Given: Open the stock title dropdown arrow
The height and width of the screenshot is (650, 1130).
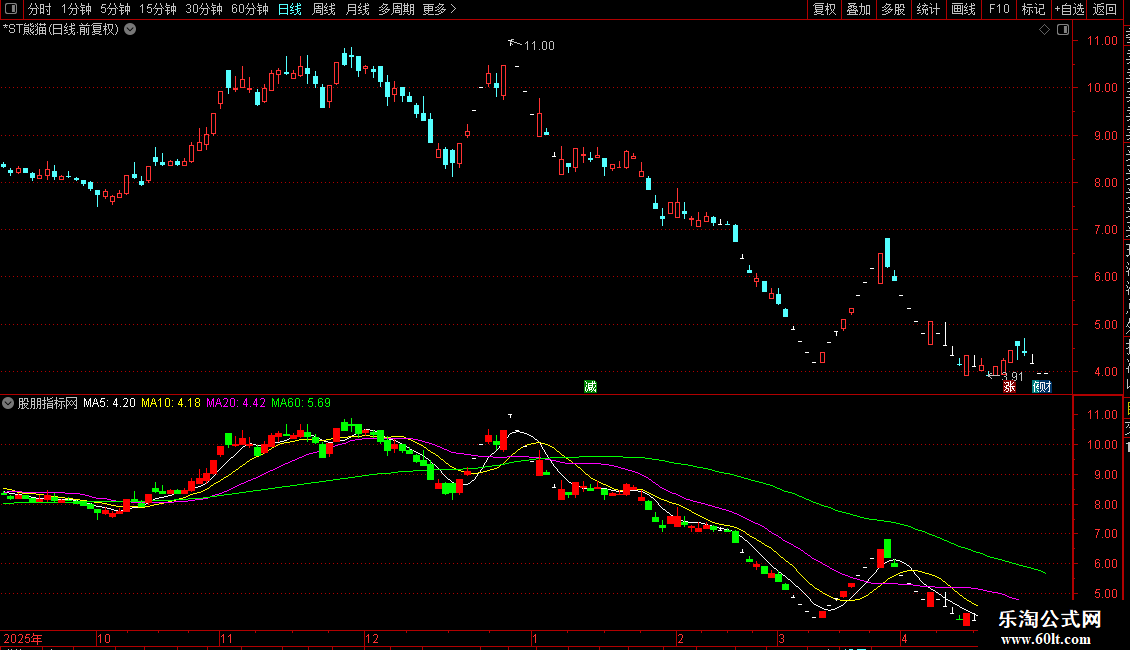Looking at the screenshot, I should coord(130,30).
